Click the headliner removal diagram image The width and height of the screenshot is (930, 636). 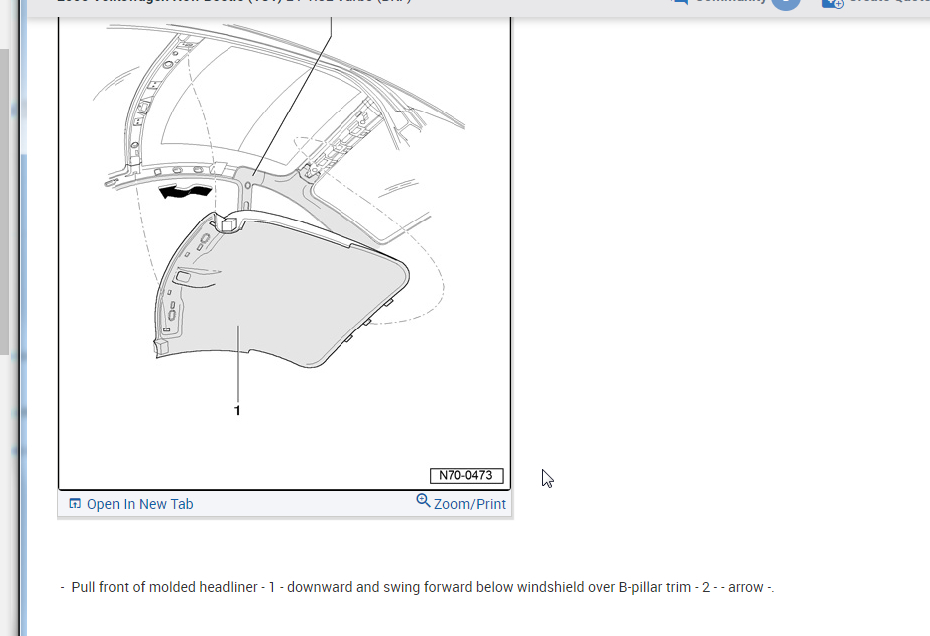[x=284, y=253]
